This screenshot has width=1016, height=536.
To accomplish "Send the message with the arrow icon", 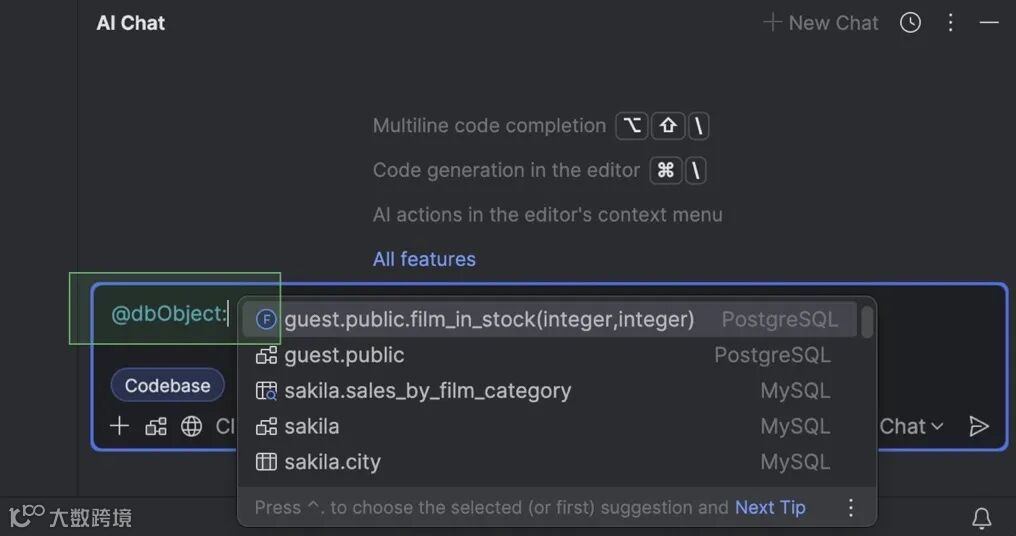I will pyautogui.click(x=979, y=427).
